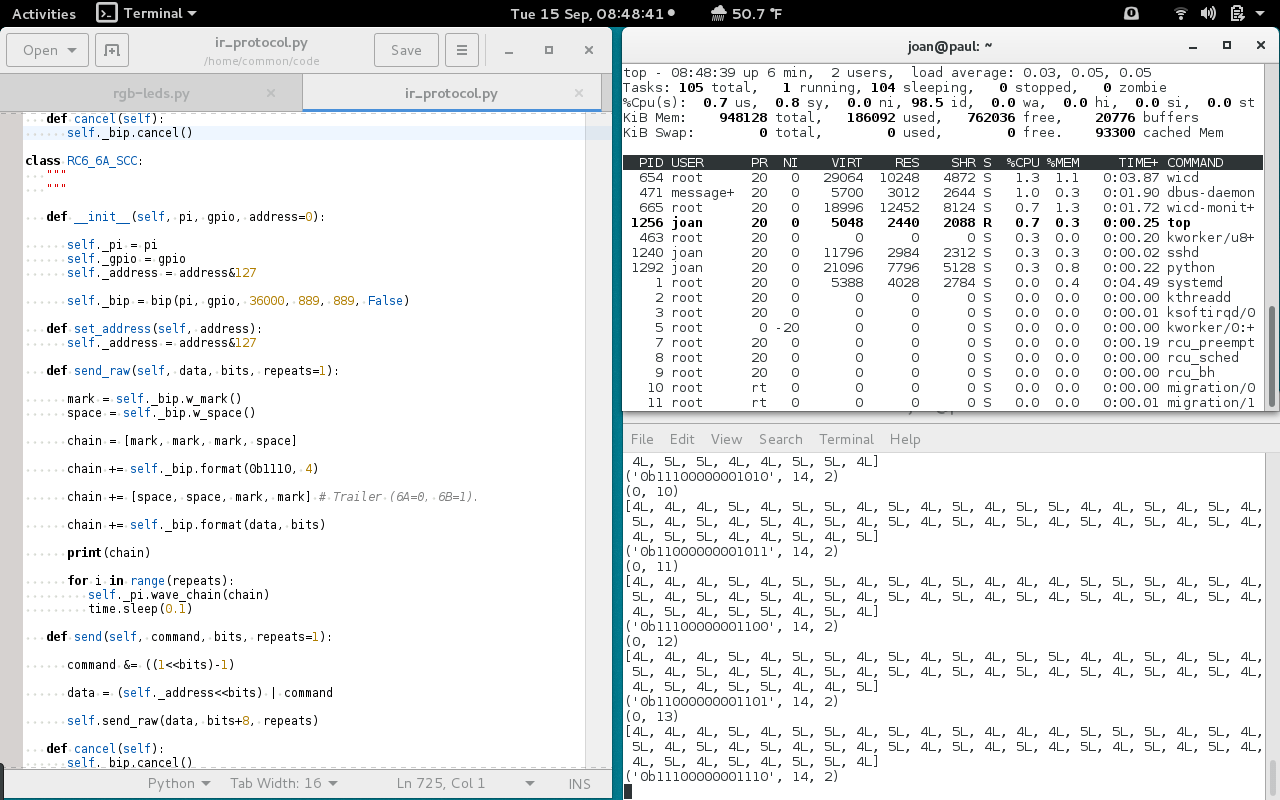
Task: Click the Save button in gedit
Action: [x=406, y=50]
